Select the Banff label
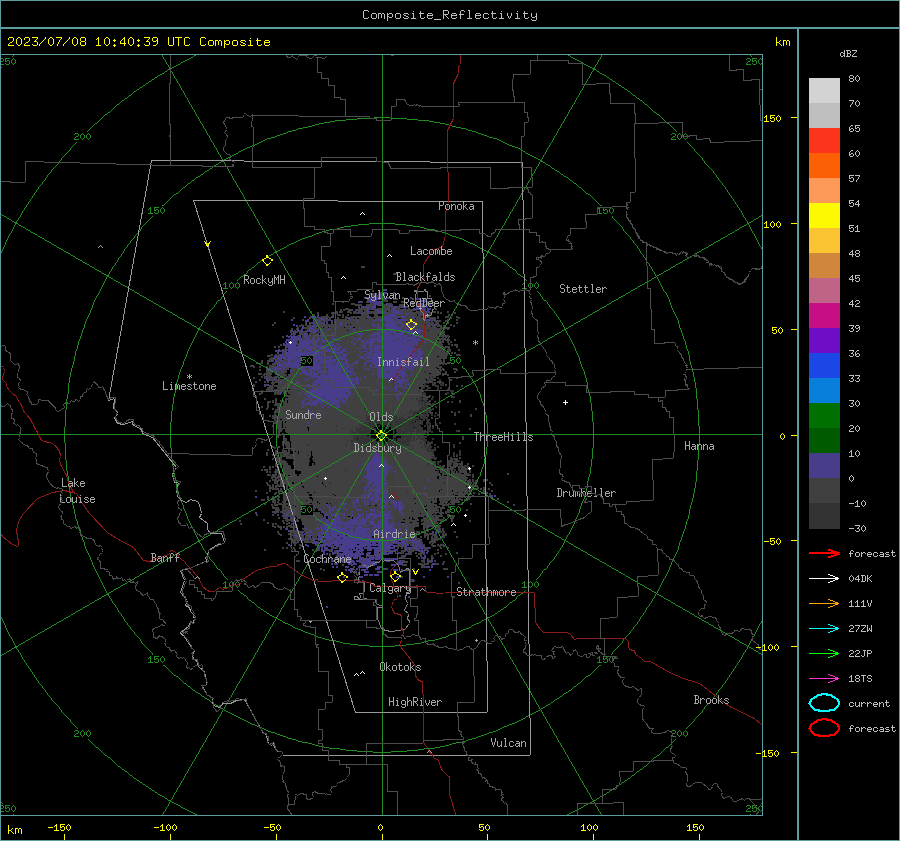The height and width of the screenshot is (841, 900). coord(165,557)
